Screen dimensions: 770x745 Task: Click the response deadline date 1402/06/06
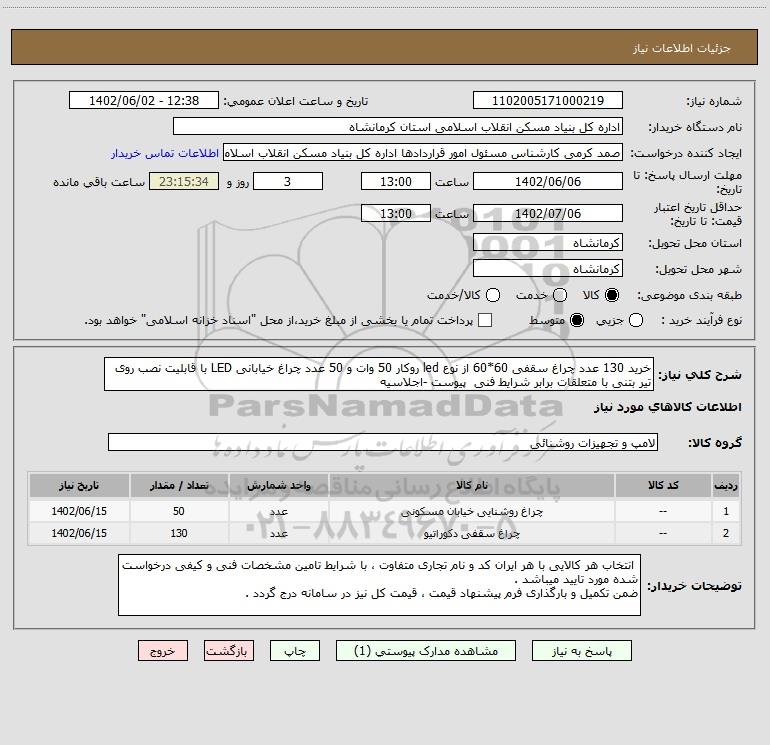click(548, 181)
